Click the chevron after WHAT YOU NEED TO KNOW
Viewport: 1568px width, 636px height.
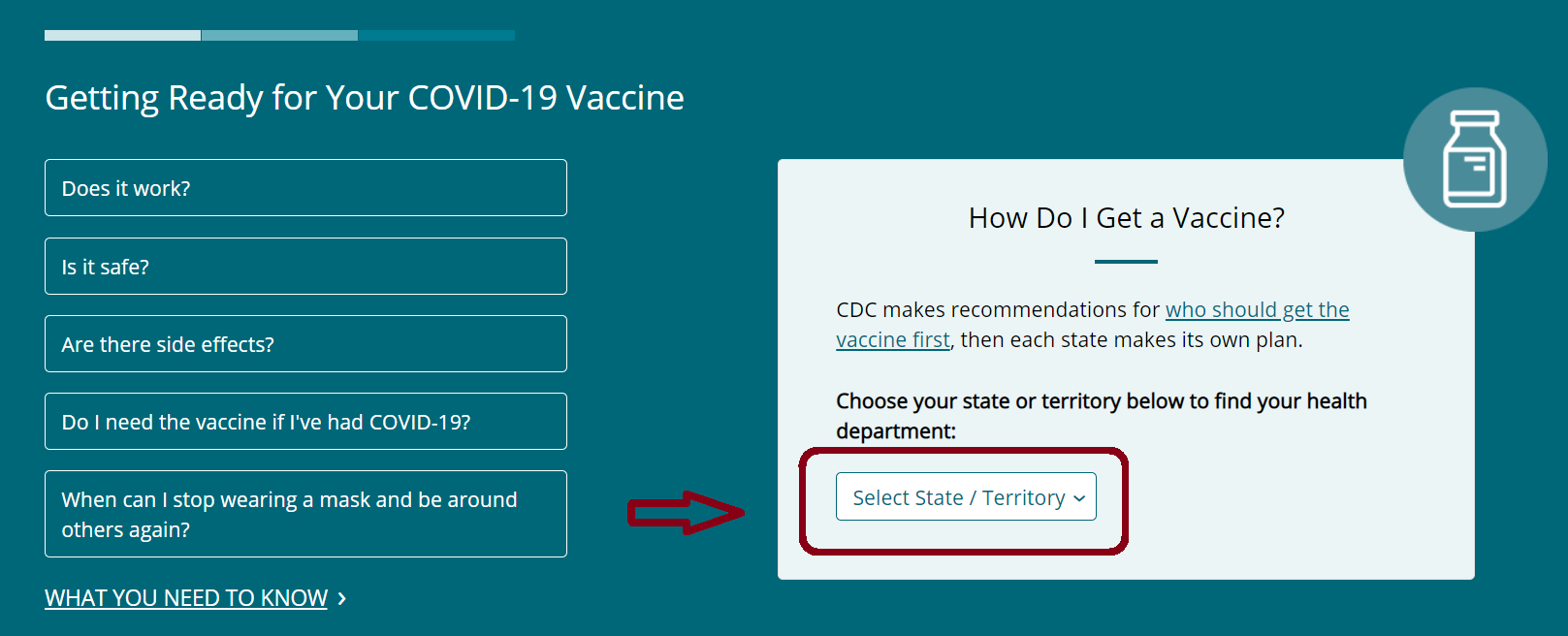[341, 599]
